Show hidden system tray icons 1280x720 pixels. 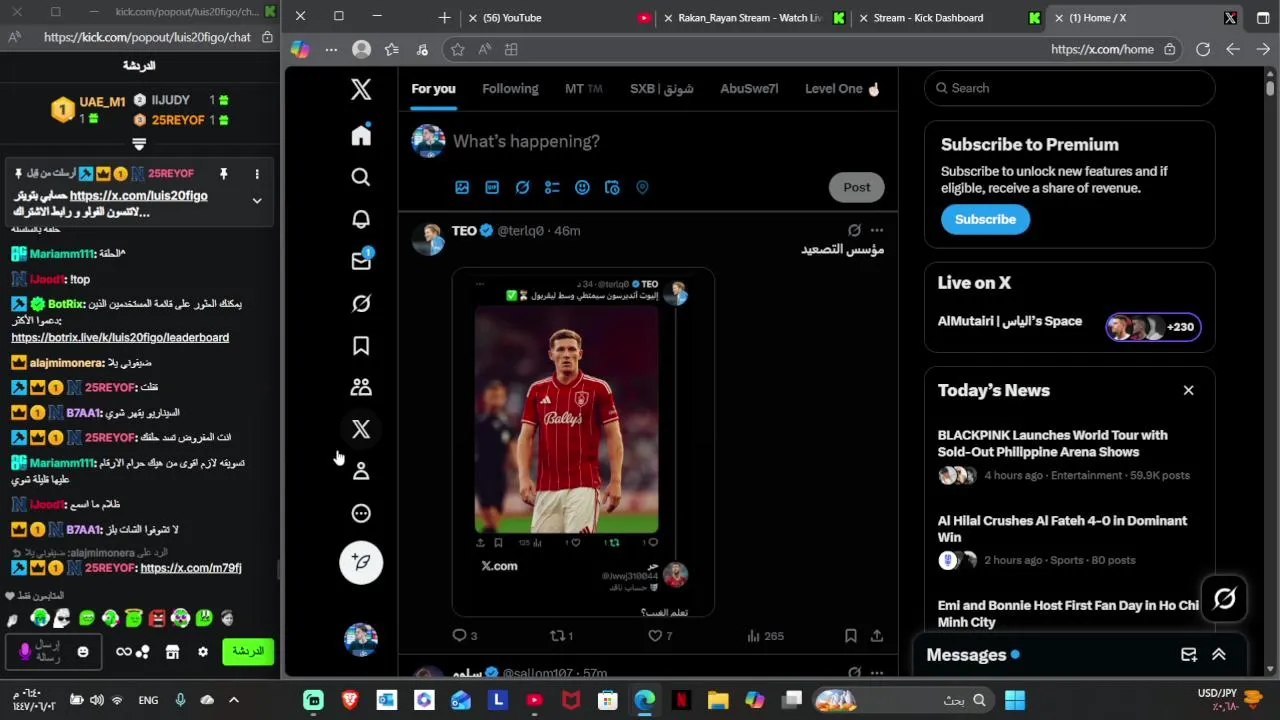234,700
